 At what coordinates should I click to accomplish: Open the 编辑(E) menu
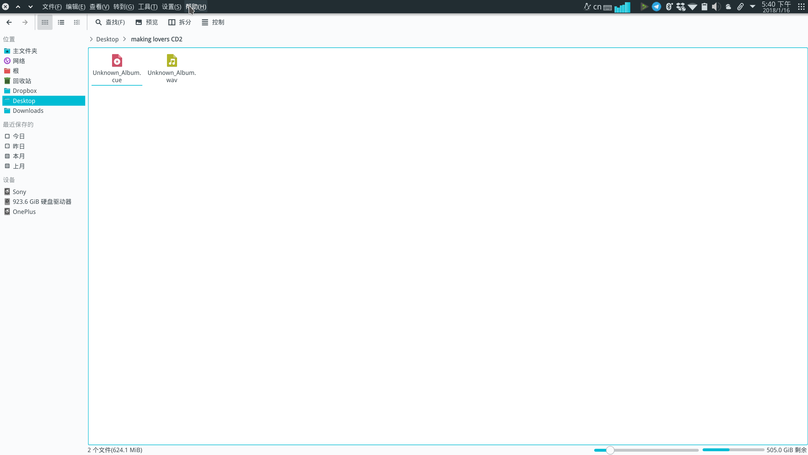coord(75,7)
